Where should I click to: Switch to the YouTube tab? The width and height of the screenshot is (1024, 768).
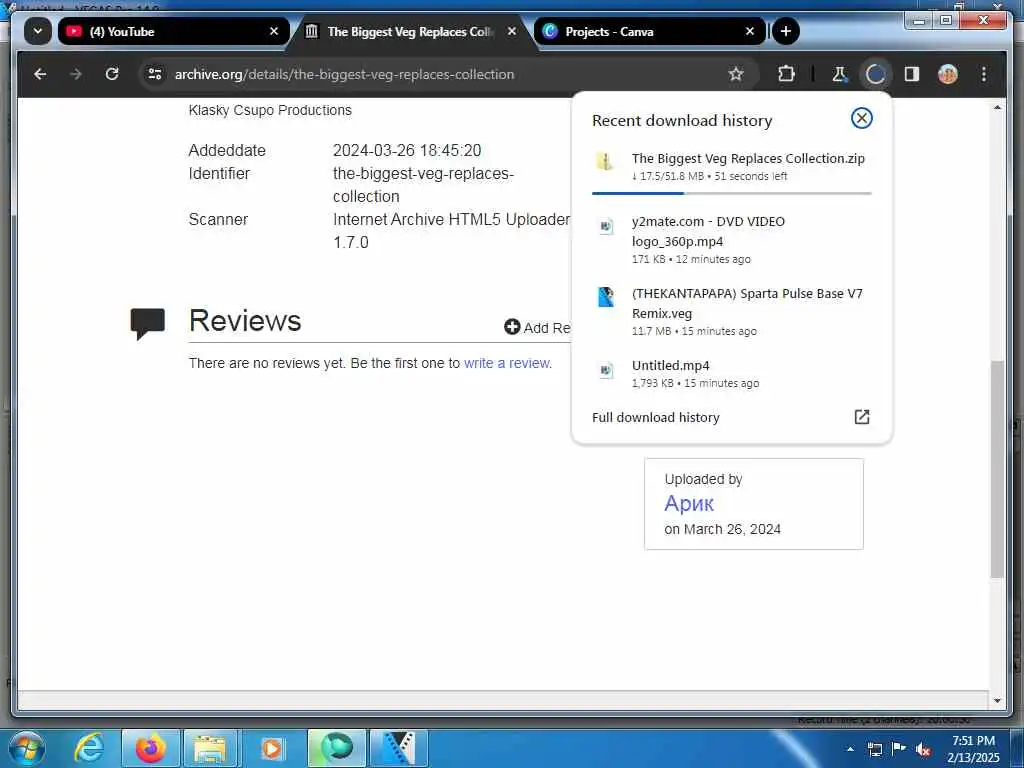pos(174,31)
